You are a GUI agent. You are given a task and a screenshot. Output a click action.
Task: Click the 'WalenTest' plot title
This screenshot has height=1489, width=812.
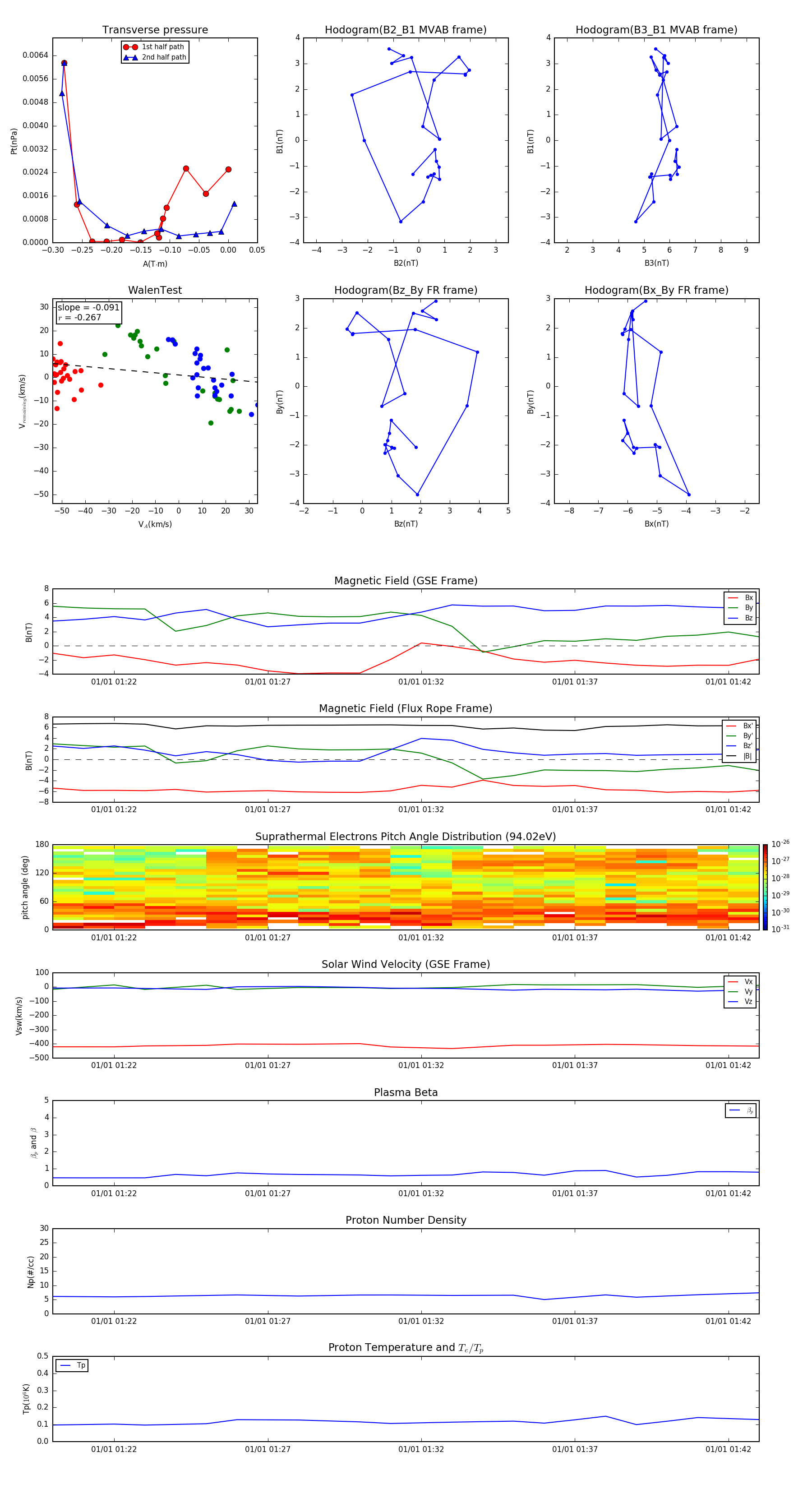pos(155,290)
